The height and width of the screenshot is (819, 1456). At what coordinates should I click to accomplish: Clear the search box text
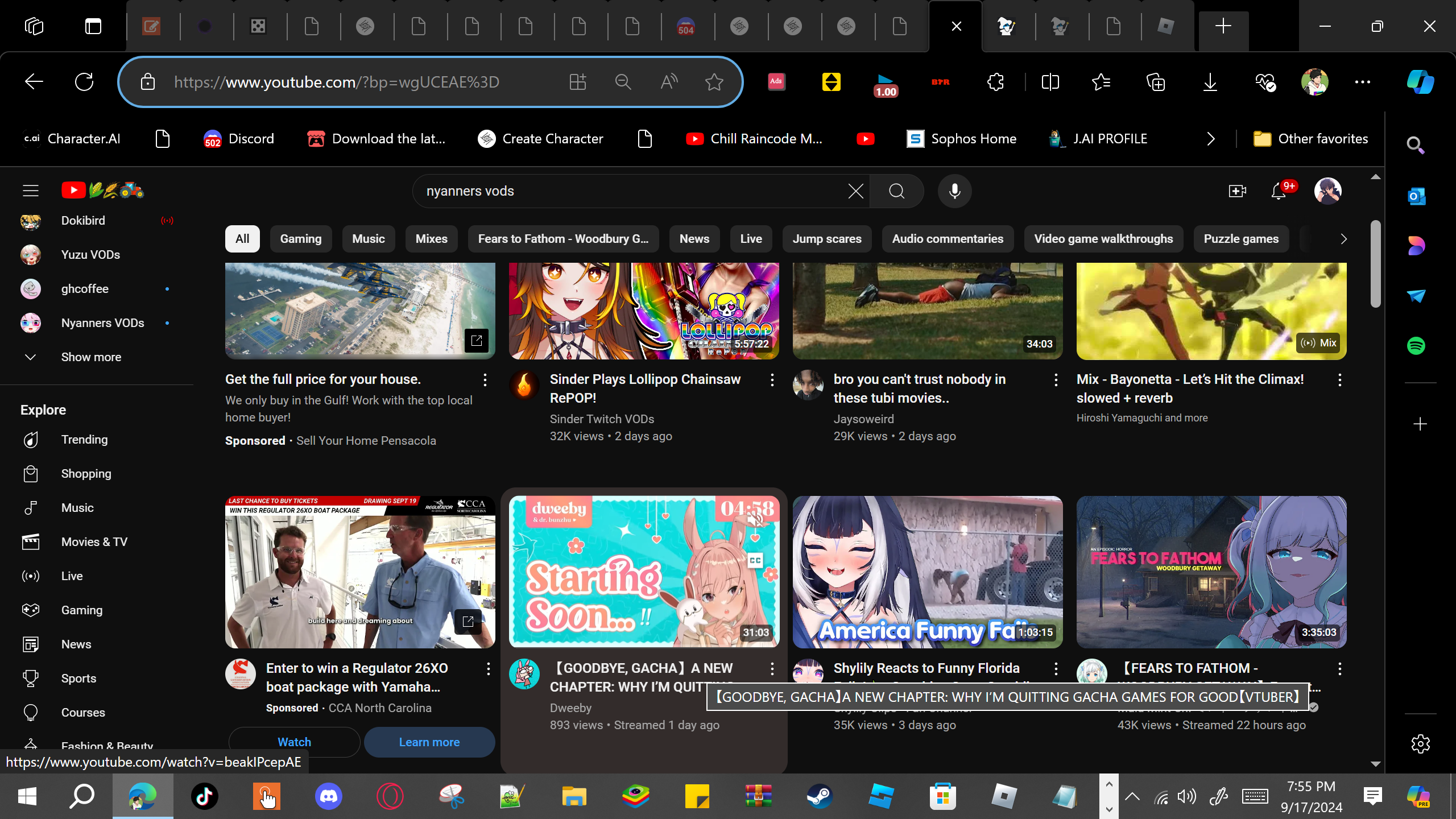(855, 191)
